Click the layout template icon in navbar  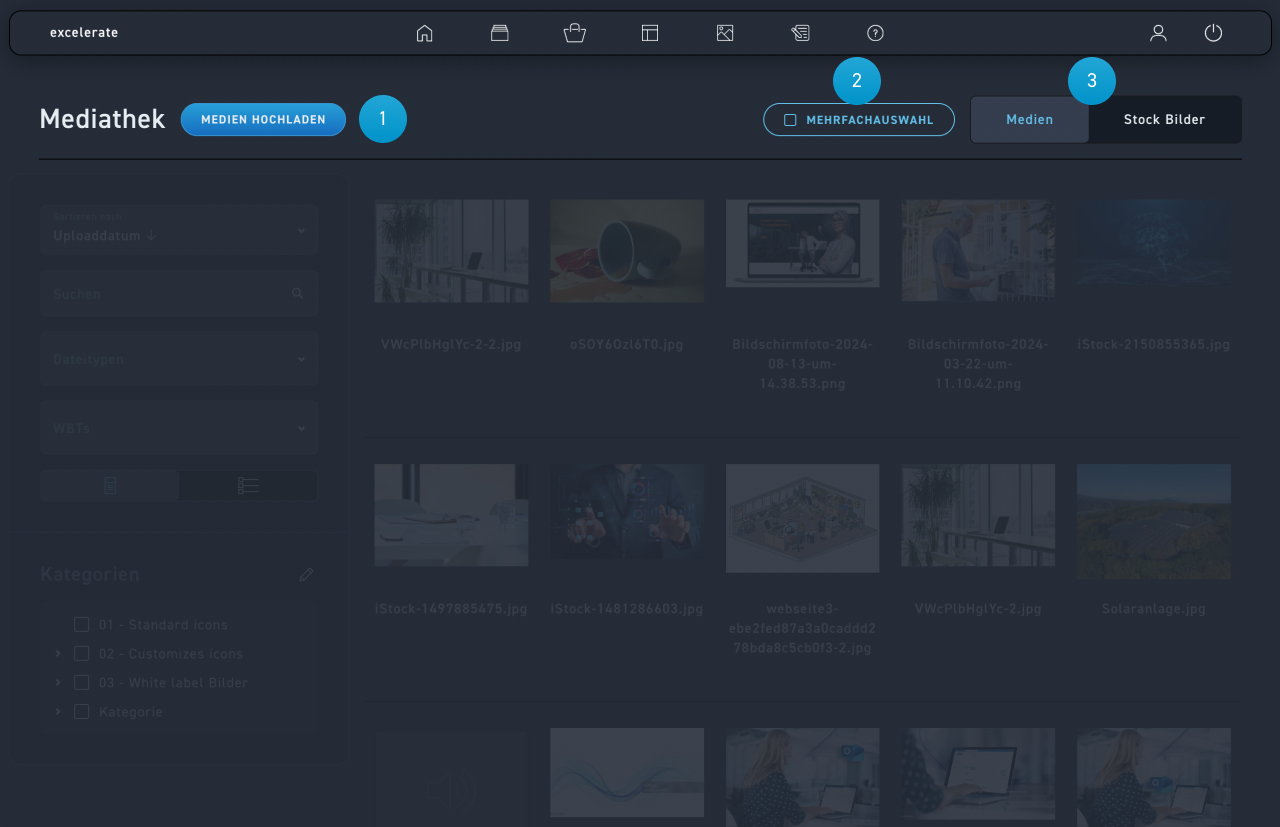(650, 33)
